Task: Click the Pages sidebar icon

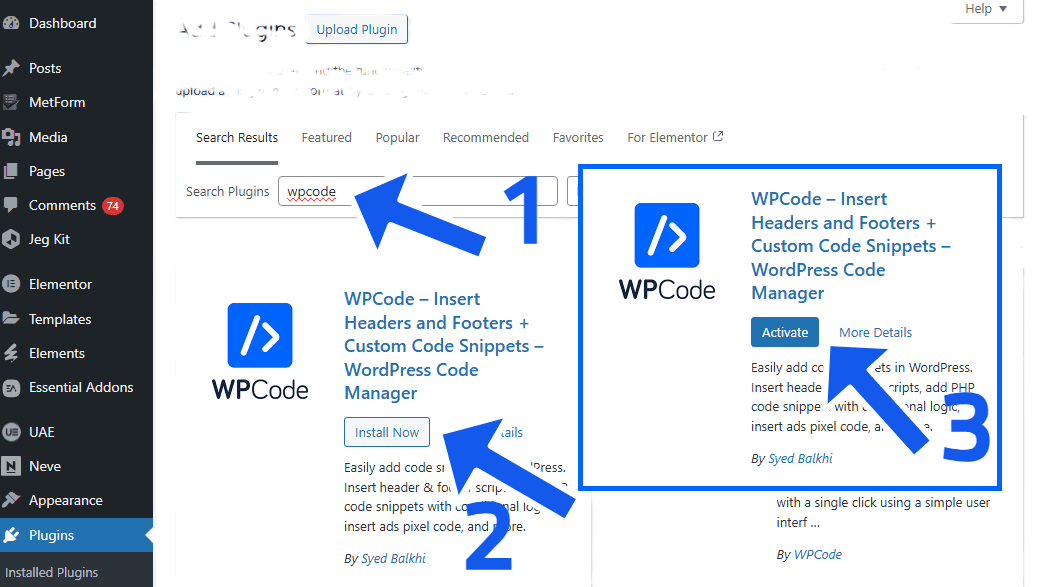Action: coord(11,171)
